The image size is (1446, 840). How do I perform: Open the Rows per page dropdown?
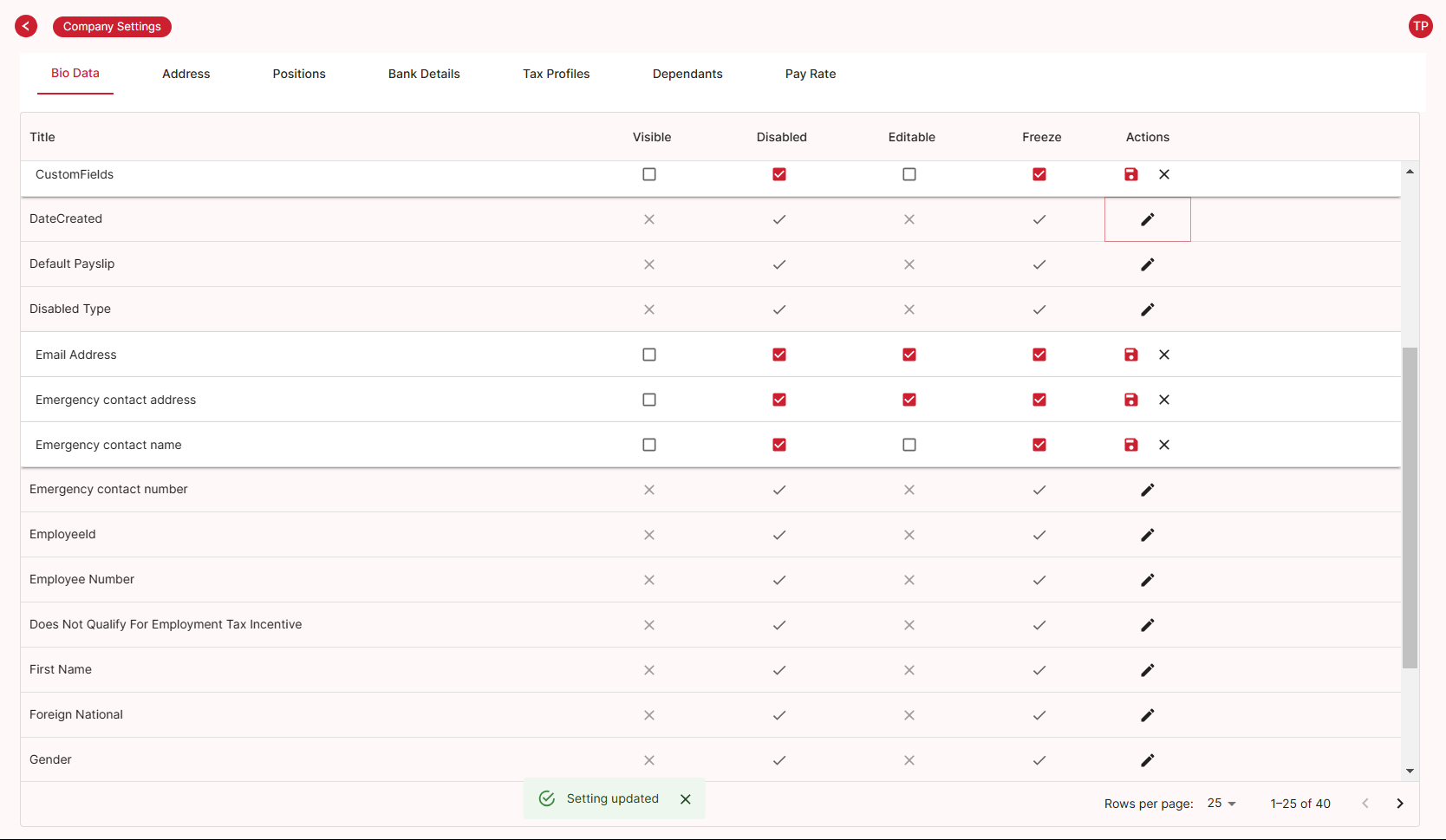pos(1221,804)
